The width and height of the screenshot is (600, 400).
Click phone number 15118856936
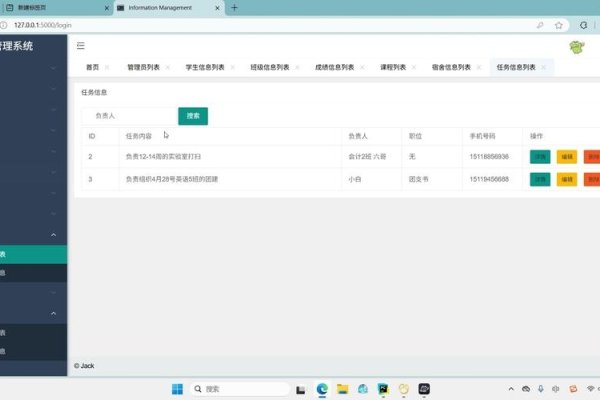click(489, 157)
